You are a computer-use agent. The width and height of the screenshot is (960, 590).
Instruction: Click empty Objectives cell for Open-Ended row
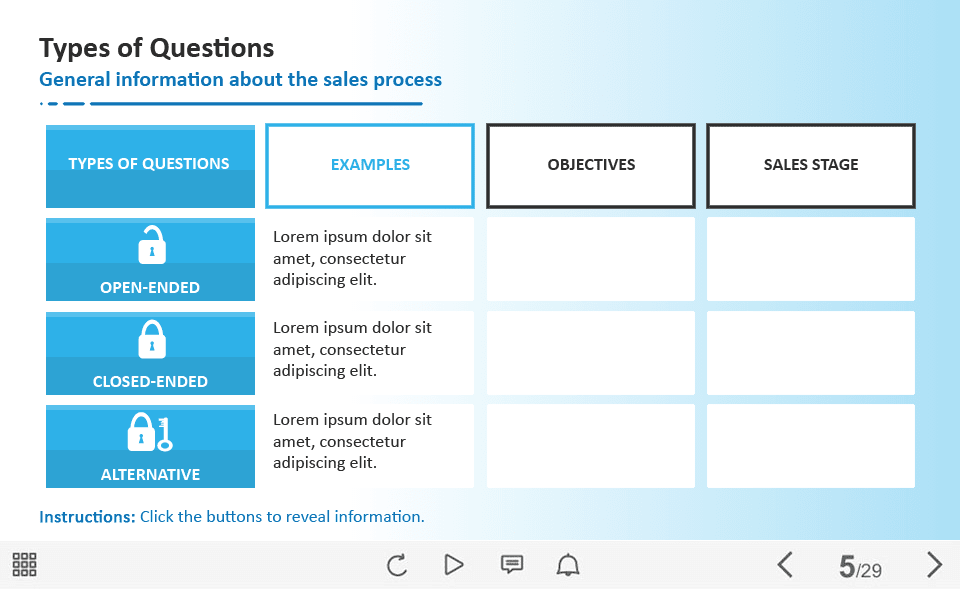tap(591, 259)
